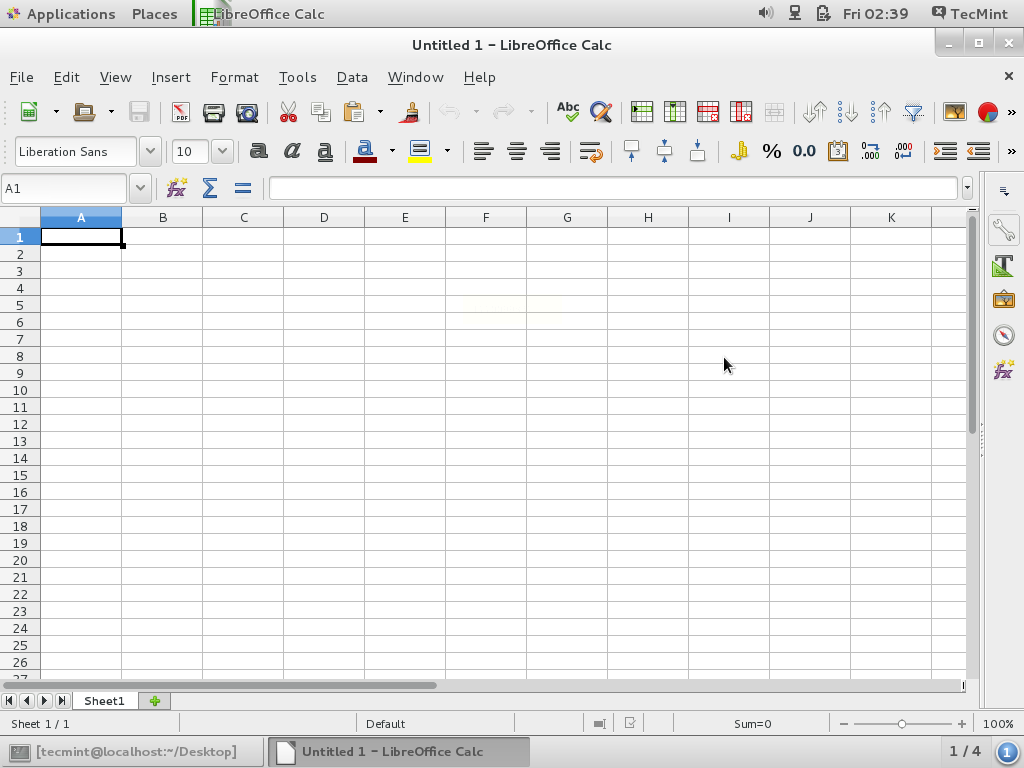This screenshot has width=1024, height=768.
Task: Click the AutoFilter funnel icon
Action: pyautogui.click(x=913, y=112)
